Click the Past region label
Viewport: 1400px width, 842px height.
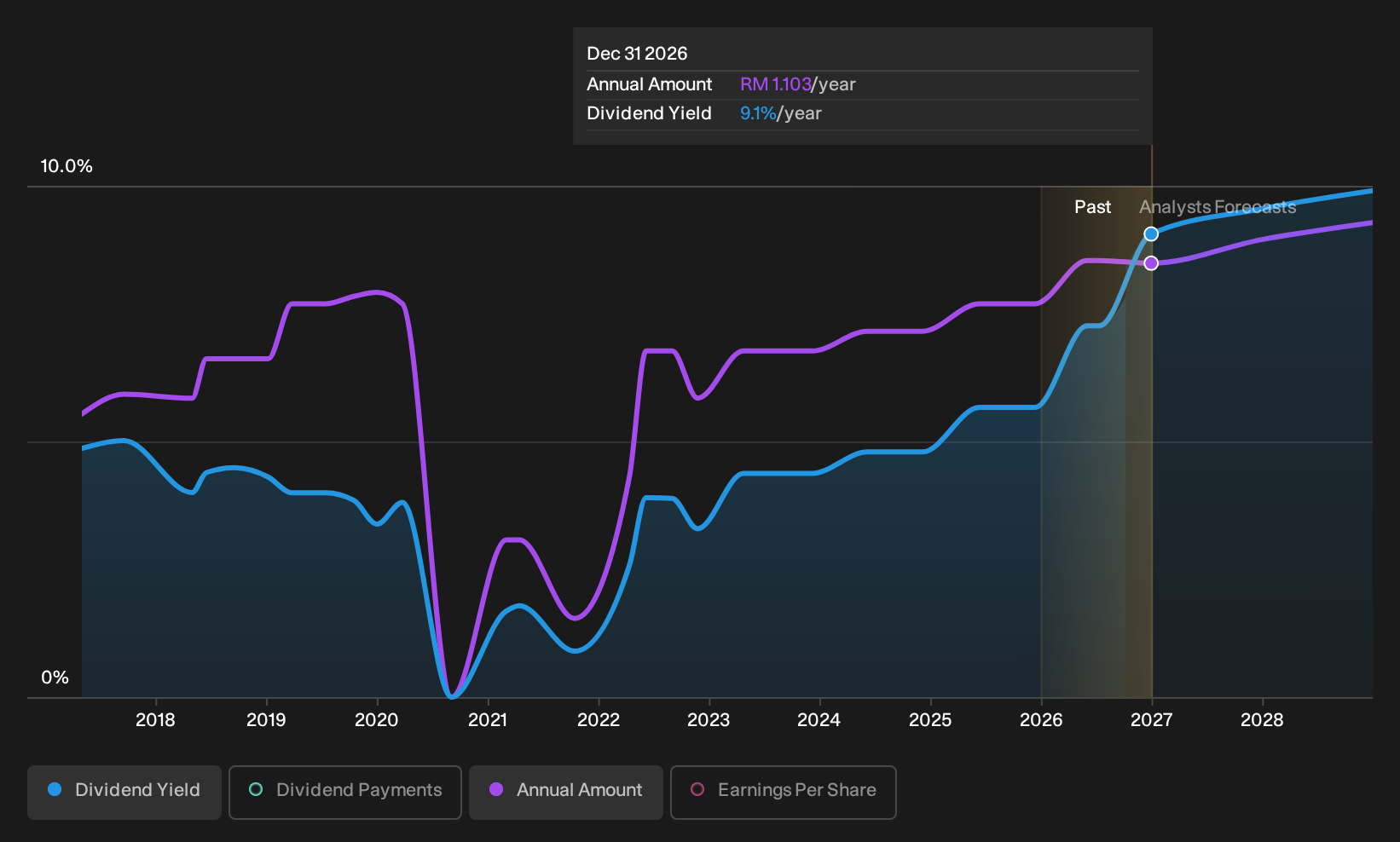click(x=1092, y=207)
